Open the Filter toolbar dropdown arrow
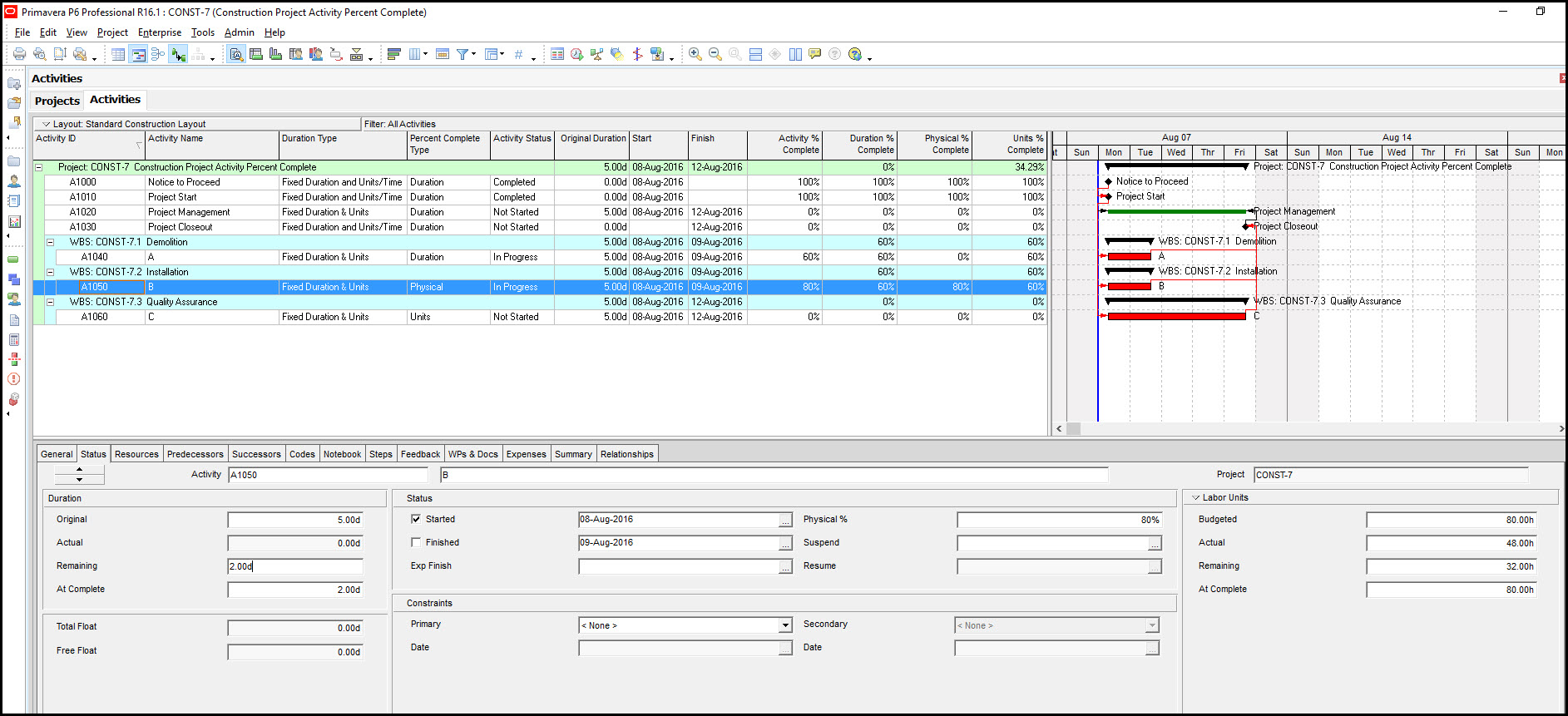Viewport: 1568px width, 716px height. (474, 54)
